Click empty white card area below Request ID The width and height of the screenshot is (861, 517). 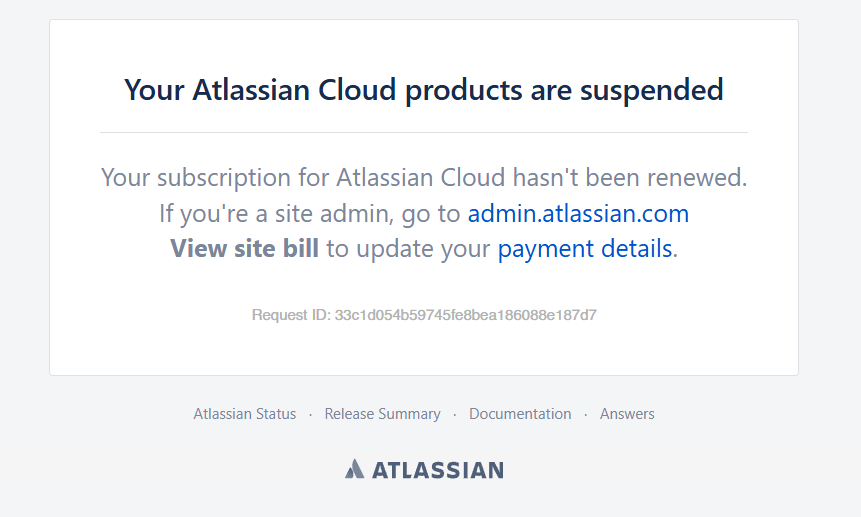coord(424,350)
